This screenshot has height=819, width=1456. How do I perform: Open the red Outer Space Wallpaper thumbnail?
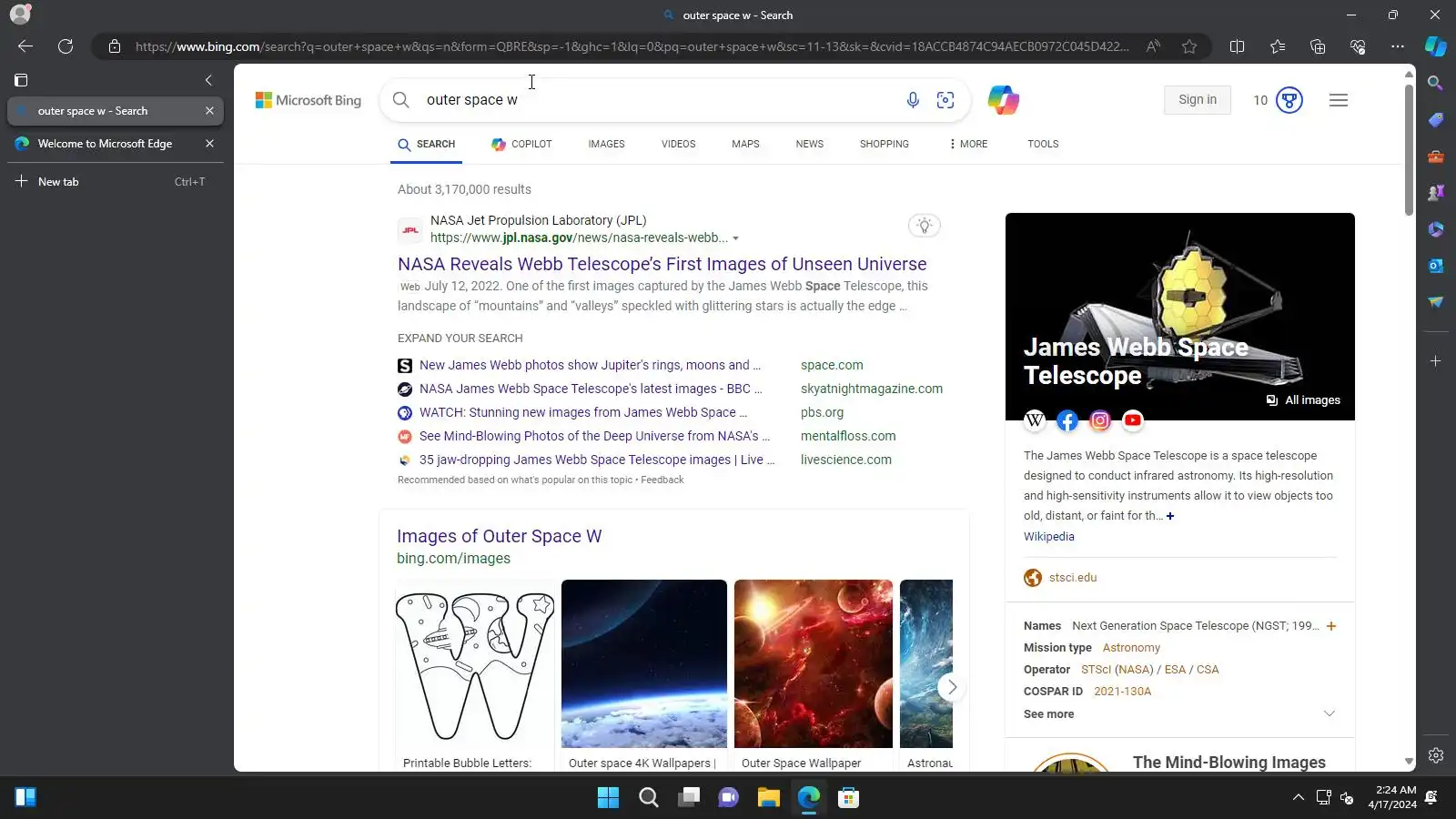tap(814, 664)
